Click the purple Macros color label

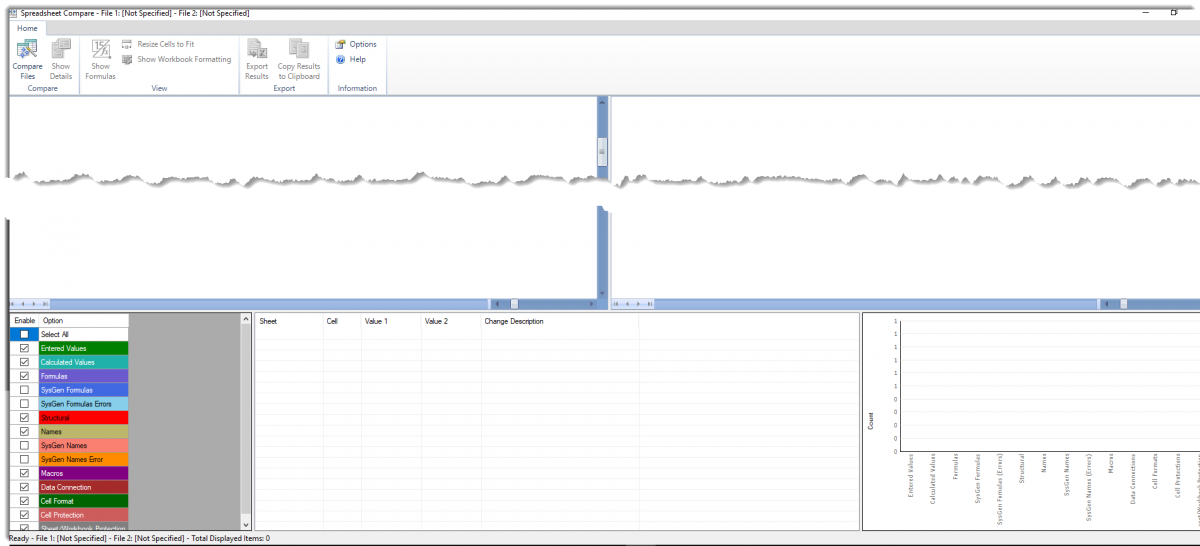click(x=84, y=473)
